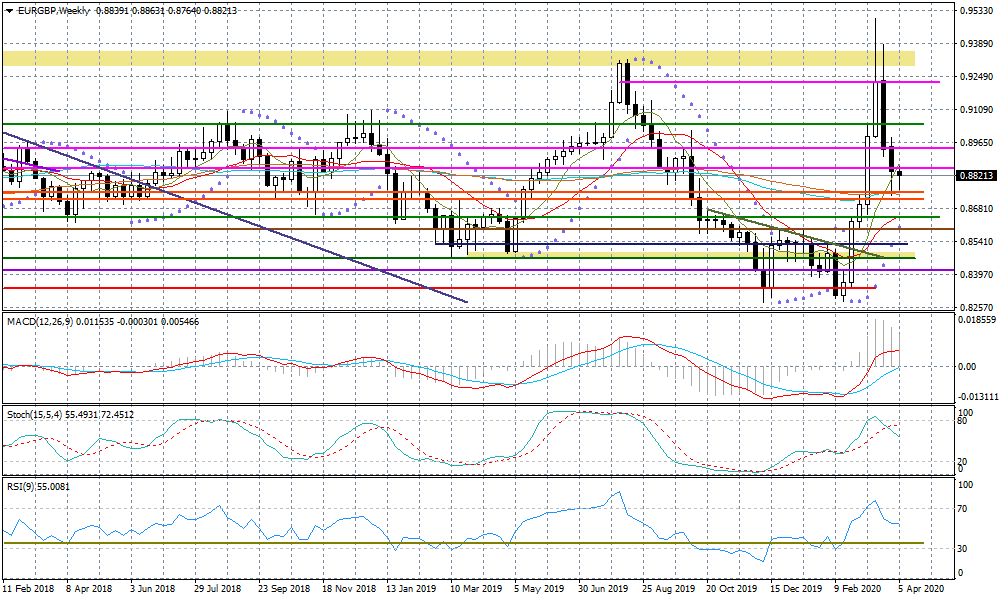Click the RSI(9) indicator label
1000x600 pixels.
point(22,487)
